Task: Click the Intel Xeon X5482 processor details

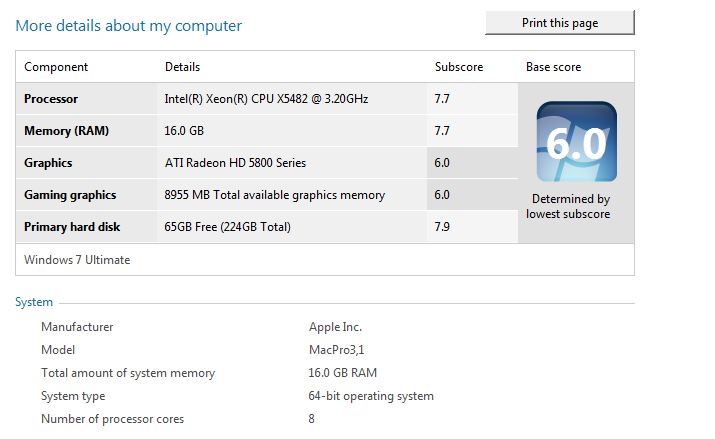Action: tap(266, 99)
